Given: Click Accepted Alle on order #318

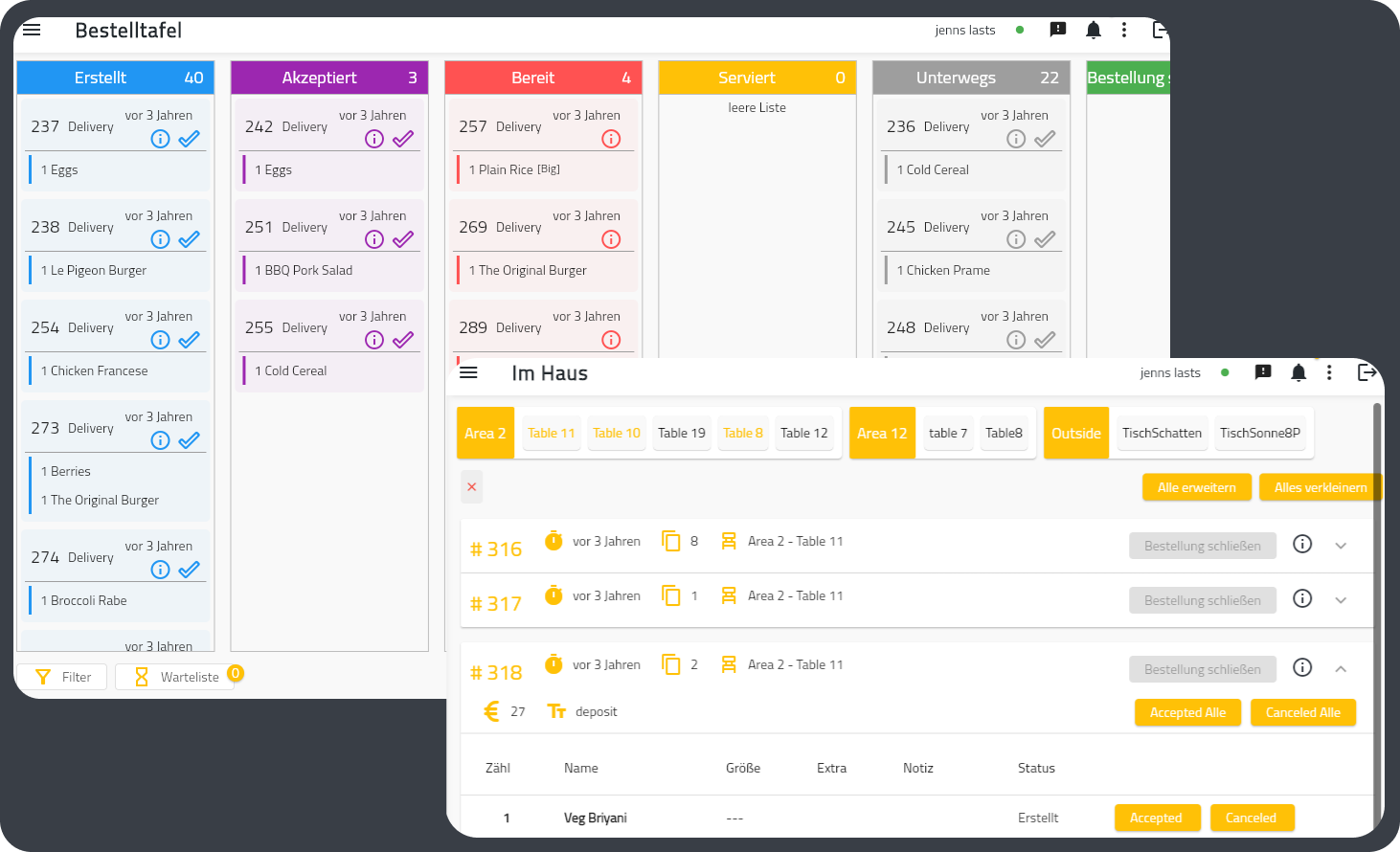Looking at the screenshot, I should tap(1187, 712).
